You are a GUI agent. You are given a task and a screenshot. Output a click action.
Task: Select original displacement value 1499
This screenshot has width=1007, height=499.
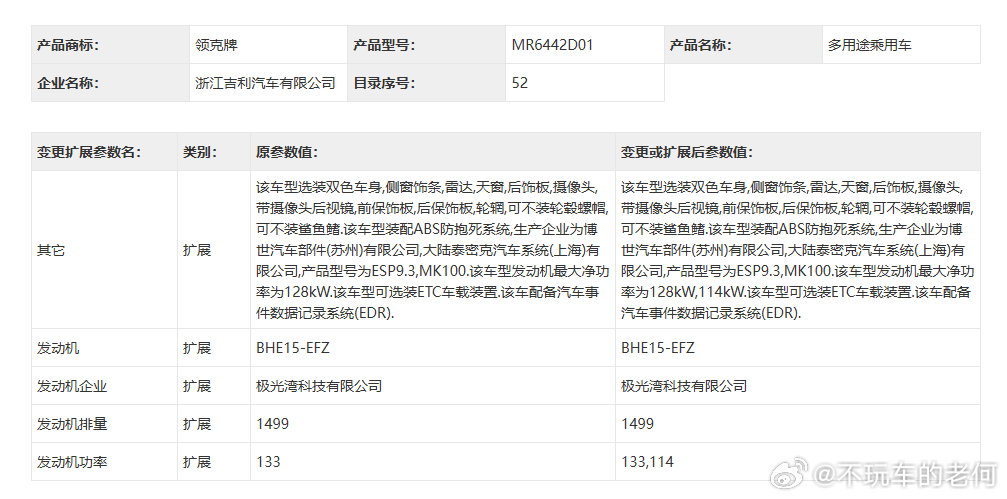click(x=272, y=424)
